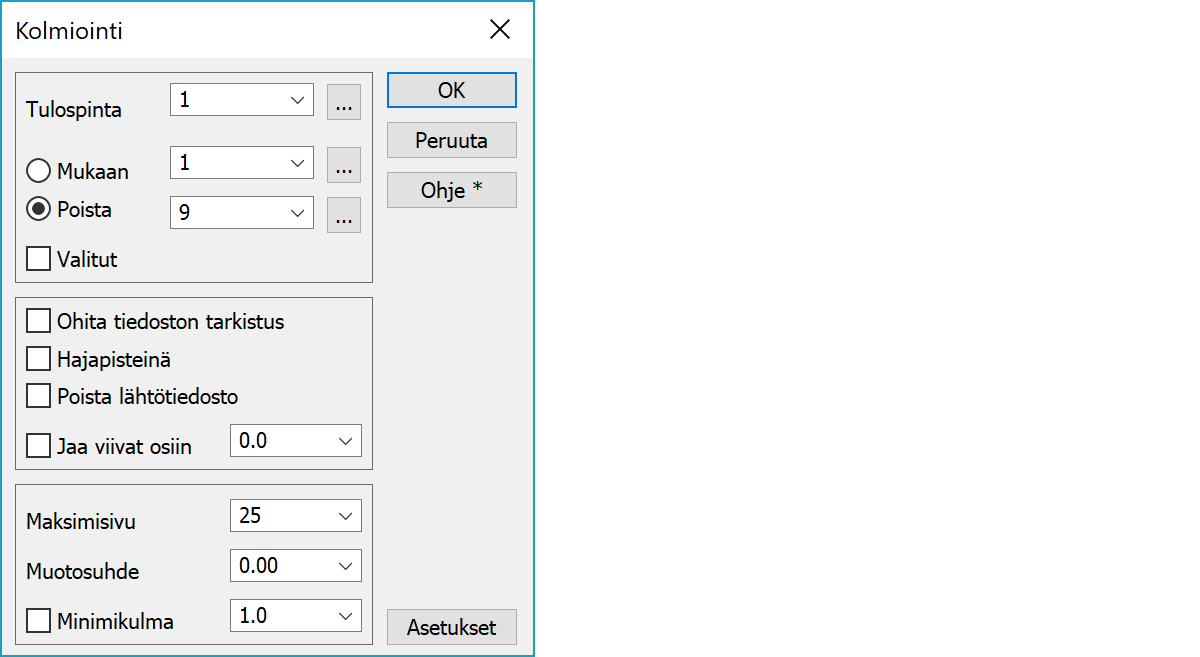This screenshot has width=1200, height=657.
Task: Expand the Minimikulma value dropdown
Action: coord(346,616)
